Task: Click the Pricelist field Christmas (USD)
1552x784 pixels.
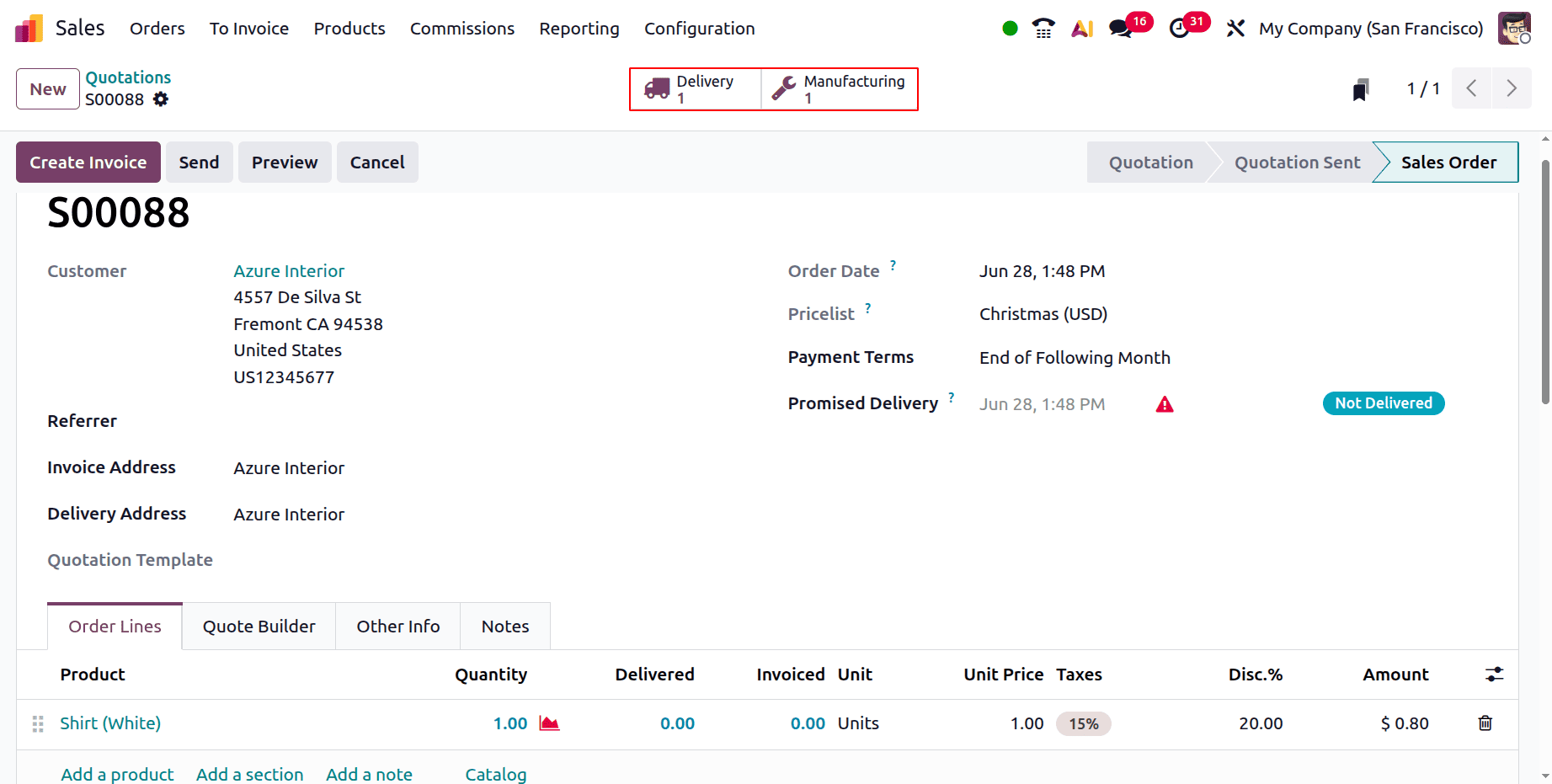Action: (x=1043, y=314)
